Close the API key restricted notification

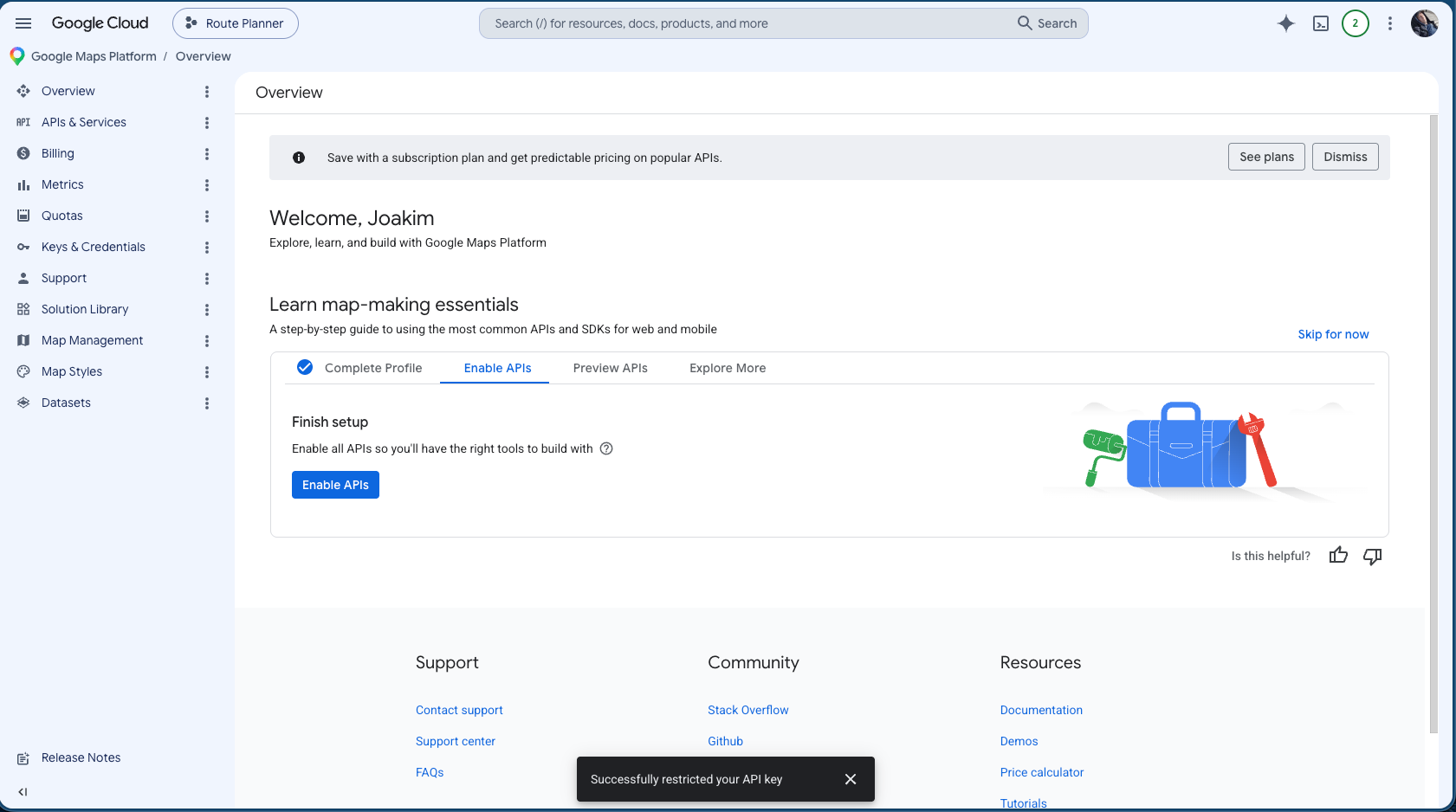(x=851, y=779)
